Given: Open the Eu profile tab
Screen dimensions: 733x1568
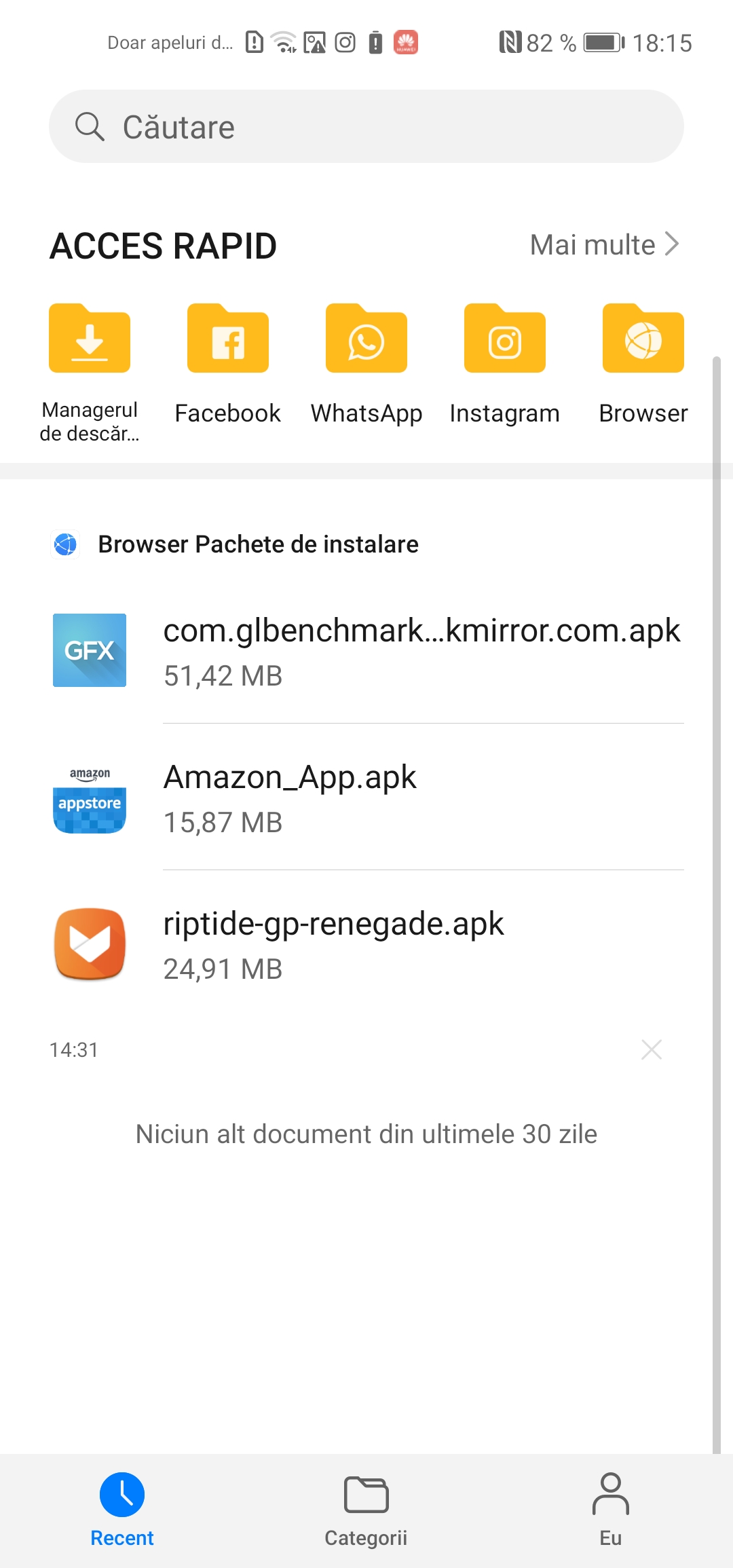Looking at the screenshot, I should click(x=611, y=1508).
